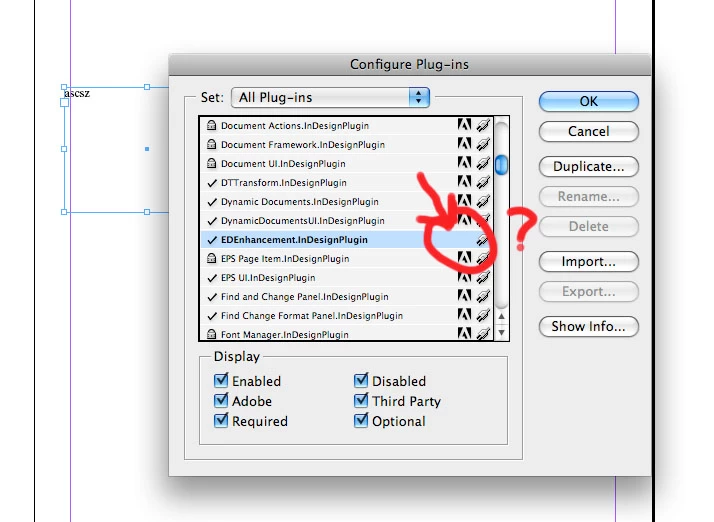The image size is (714, 522).
Task: Select EPS UI.InDesignPlugin row
Action: click(x=347, y=277)
